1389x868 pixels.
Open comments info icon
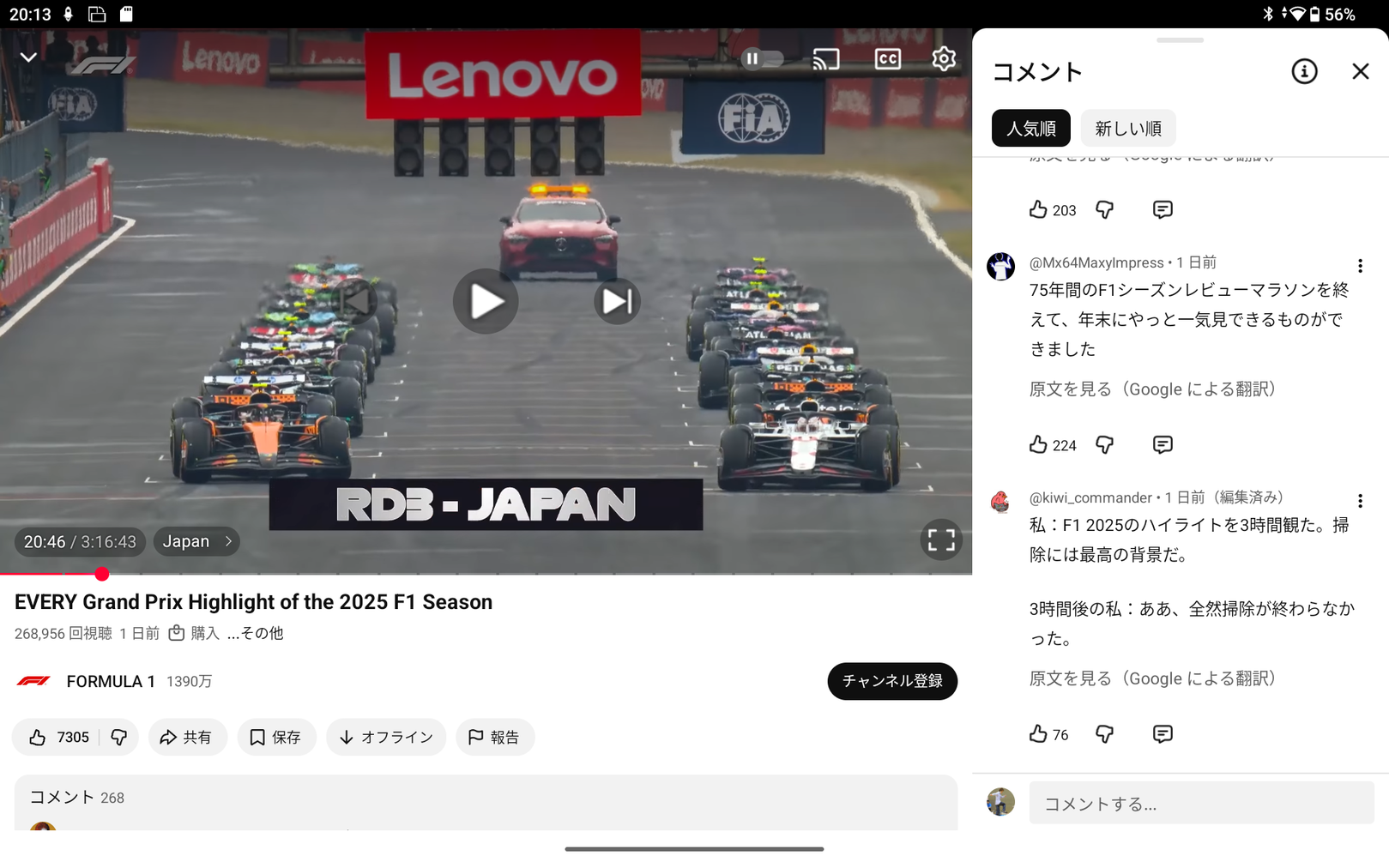point(1304,72)
